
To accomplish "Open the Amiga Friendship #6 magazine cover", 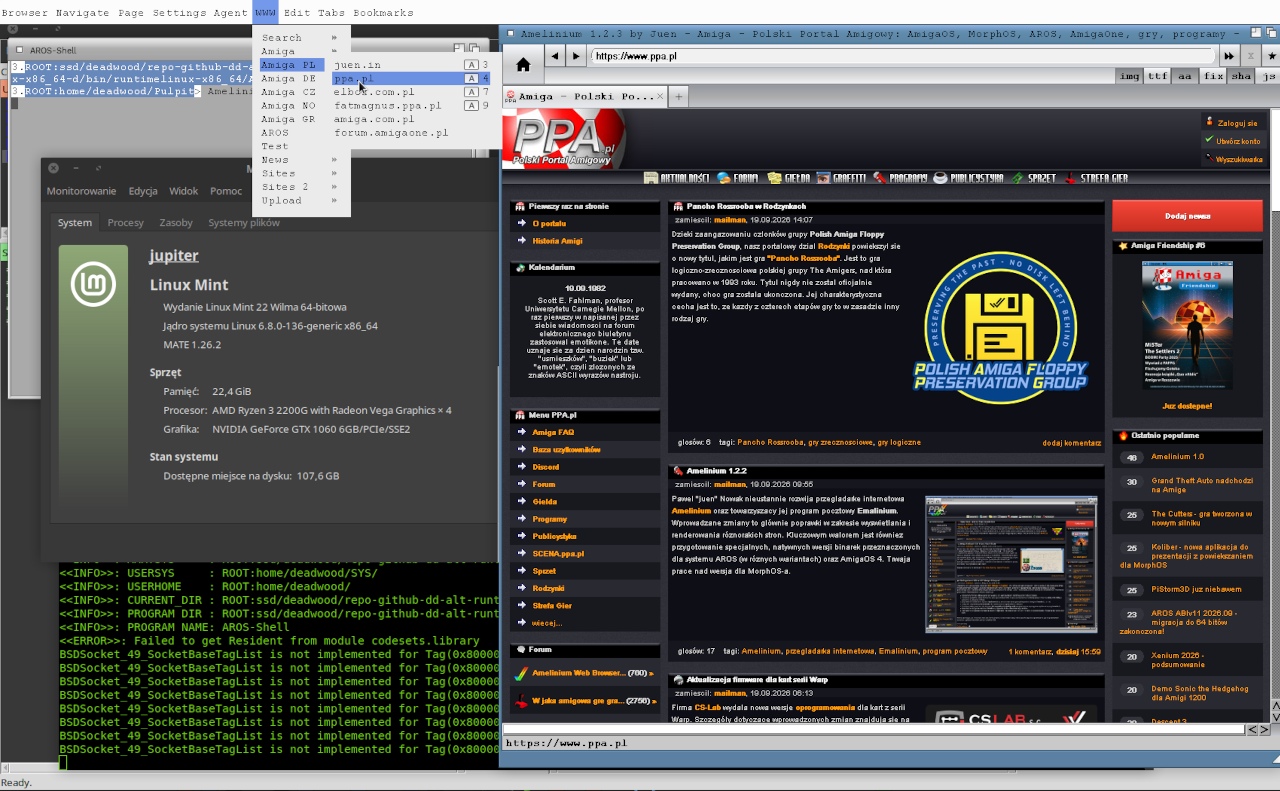I will click(1187, 326).
